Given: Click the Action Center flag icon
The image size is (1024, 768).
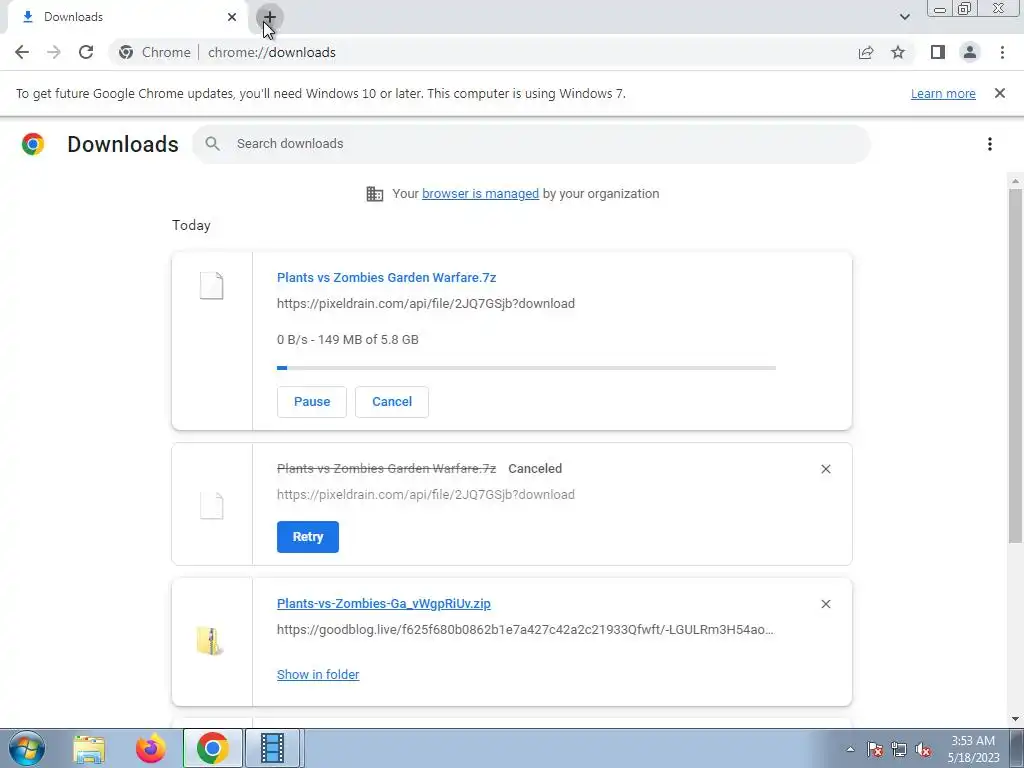Looking at the screenshot, I should [x=875, y=749].
